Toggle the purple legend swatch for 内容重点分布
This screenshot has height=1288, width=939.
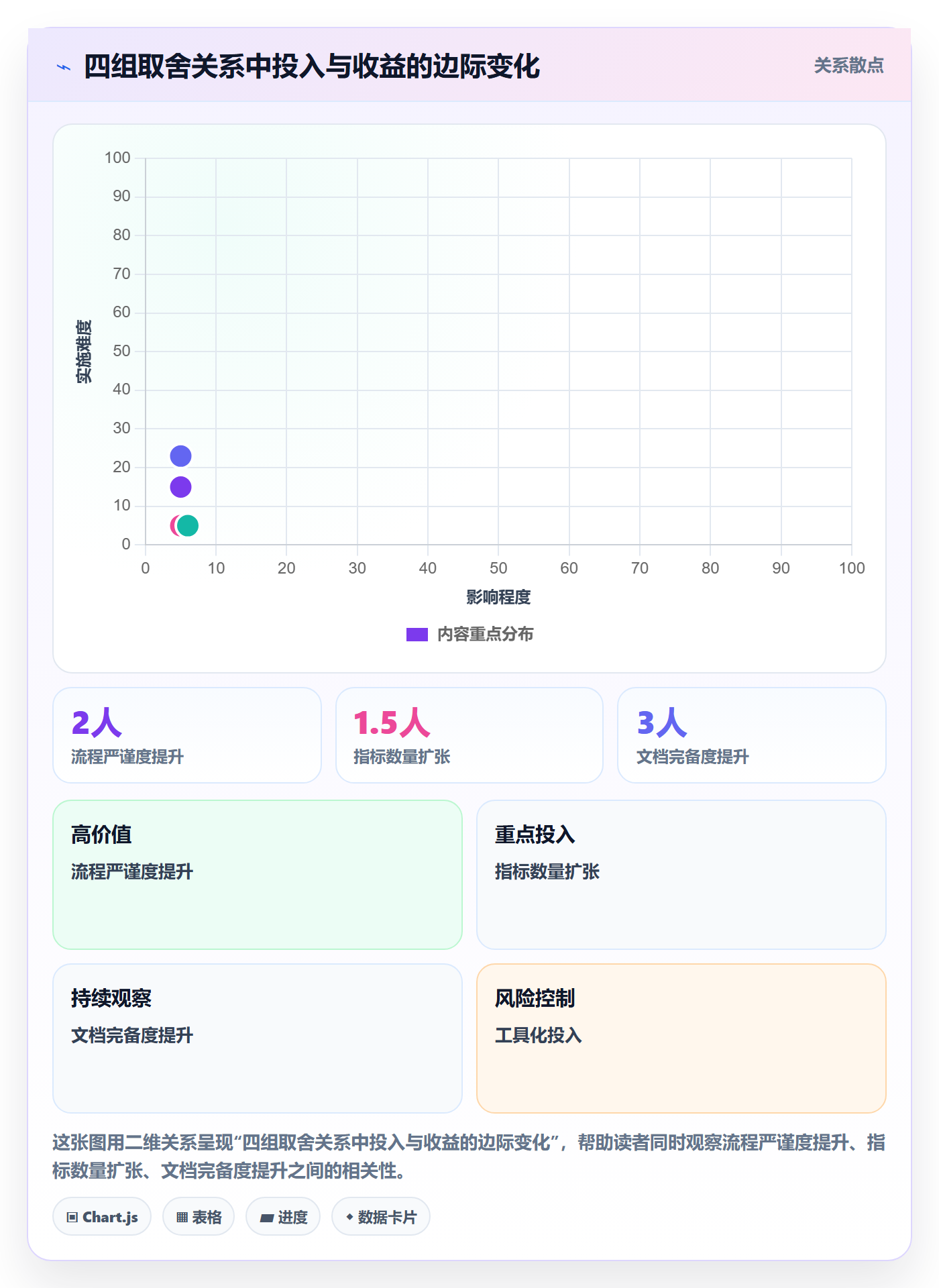(417, 635)
